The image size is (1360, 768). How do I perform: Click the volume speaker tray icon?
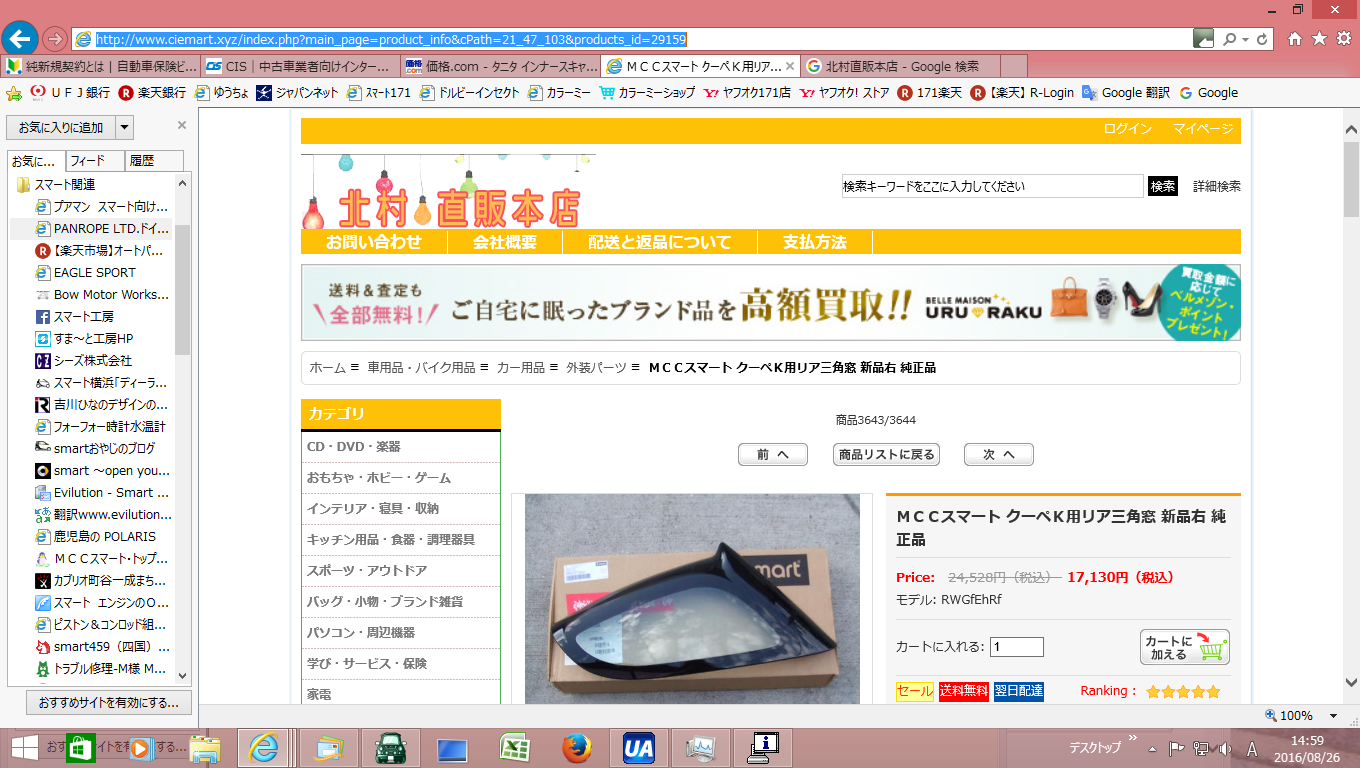(1224, 748)
